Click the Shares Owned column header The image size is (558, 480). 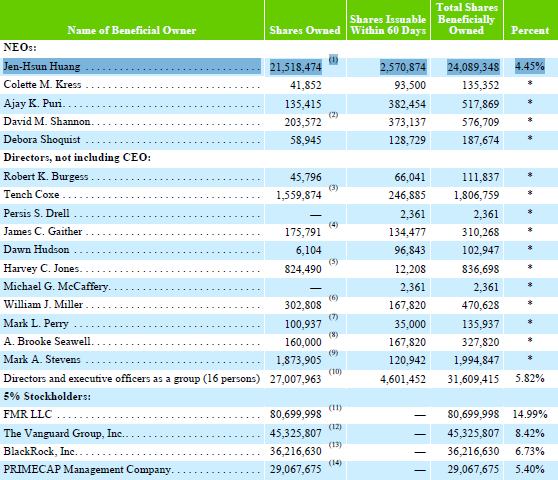[x=305, y=30]
